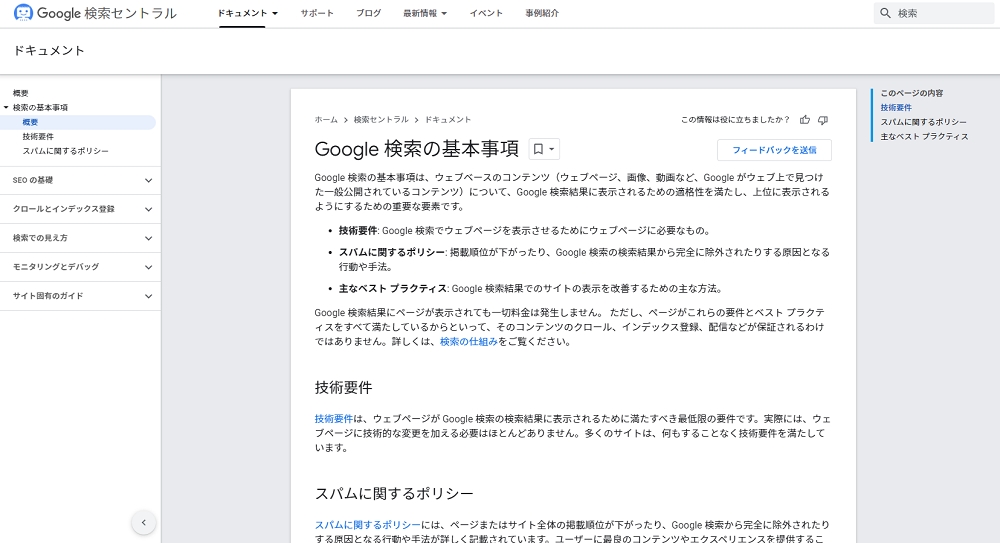The image size is (1000, 543).
Task: Click the bookmark icon beside page title
Action: pyautogui.click(x=538, y=149)
